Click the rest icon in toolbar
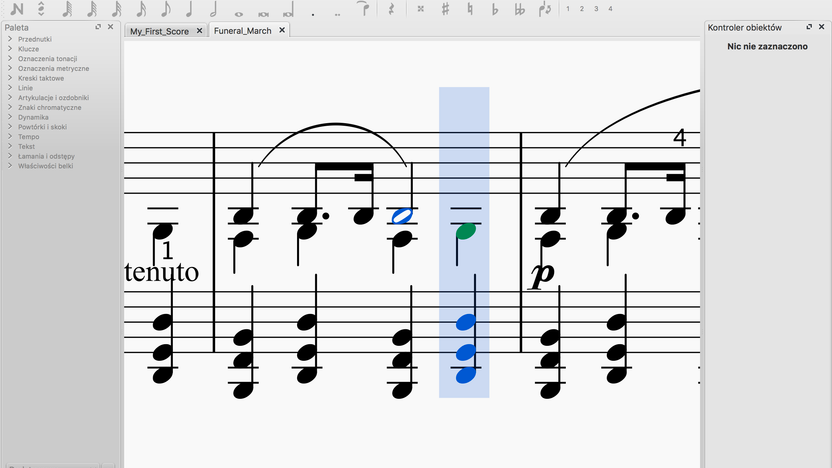This screenshot has height=468, width=832. click(392, 8)
